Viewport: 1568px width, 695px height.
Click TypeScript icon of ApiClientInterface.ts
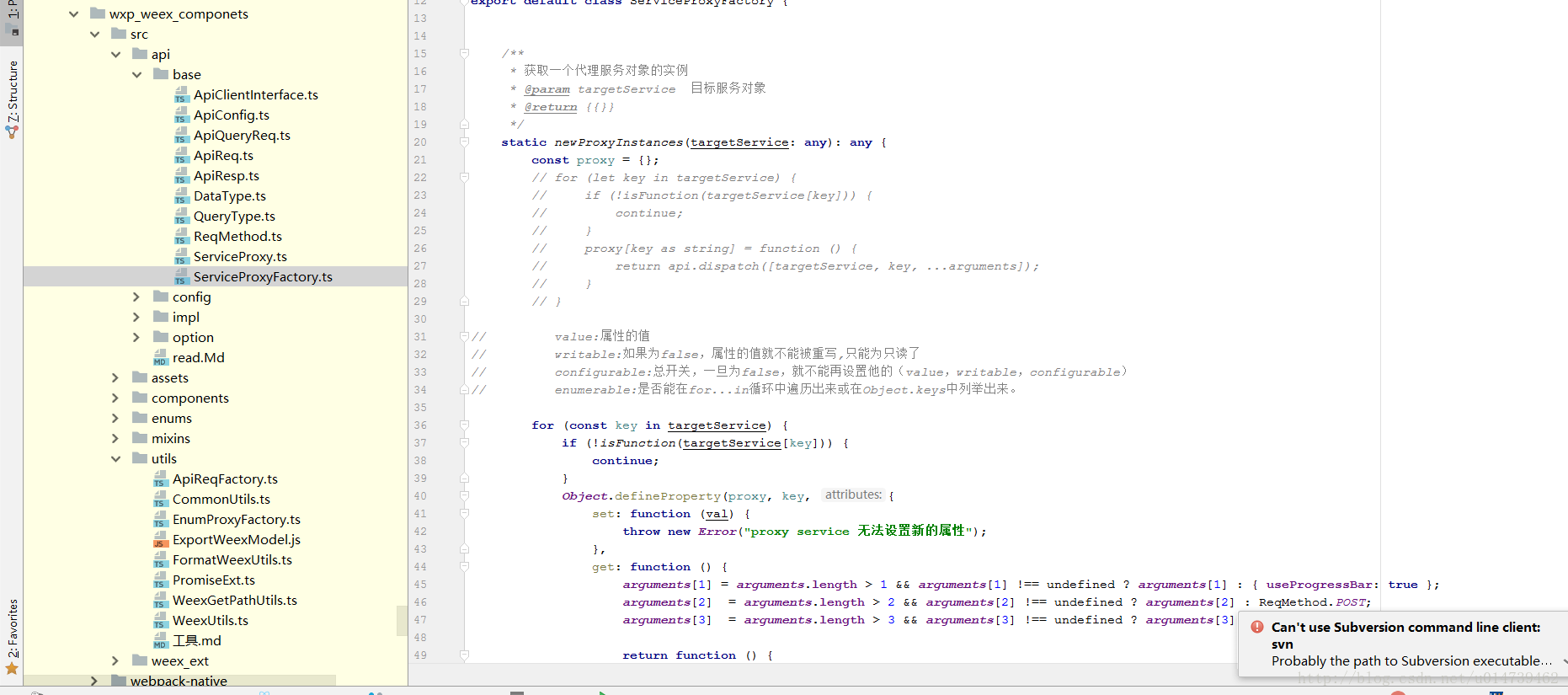pyautogui.click(x=181, y=96)
